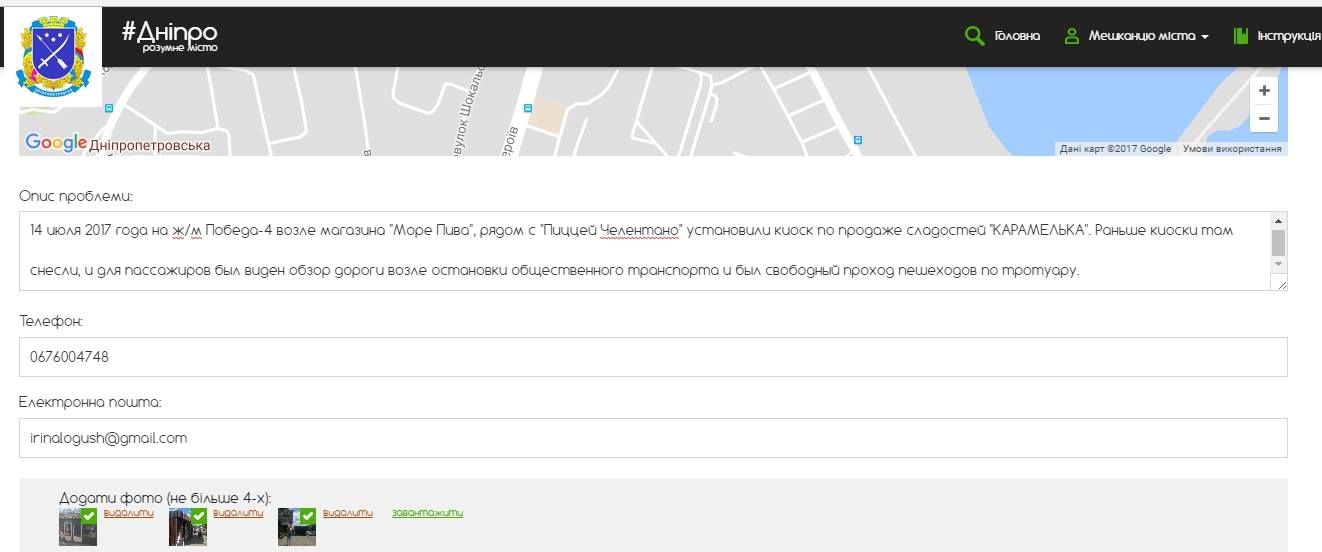Click the Електронна пошта input field
1322x552 pixels.
coord(653,438)
